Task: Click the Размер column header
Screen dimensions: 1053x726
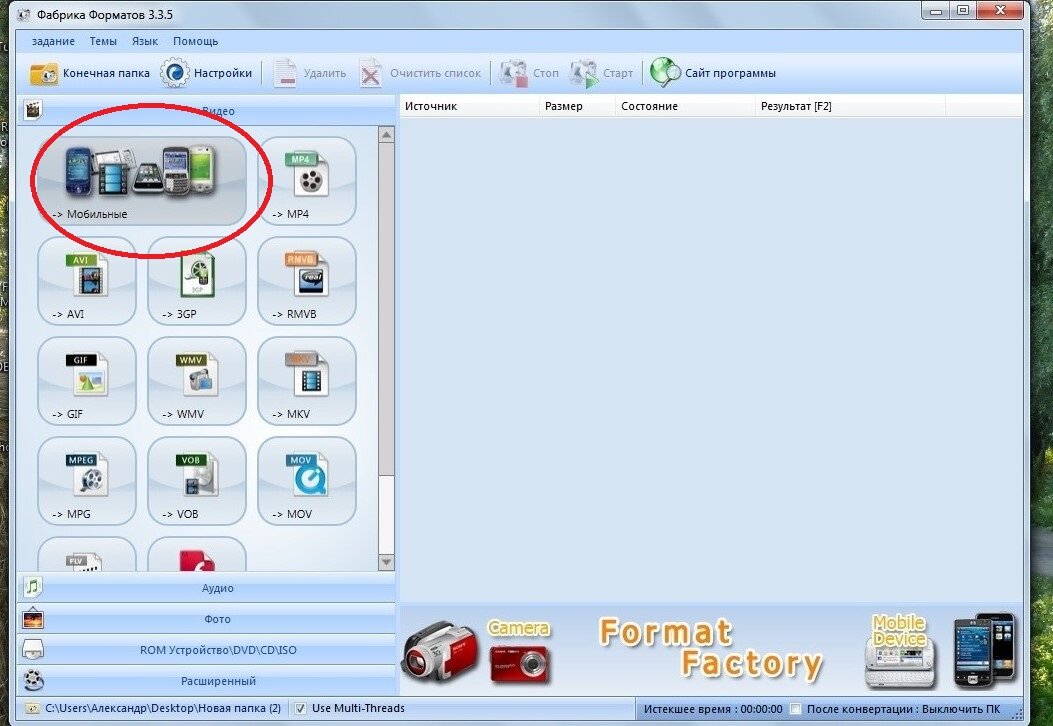Action: pos(578,106)
